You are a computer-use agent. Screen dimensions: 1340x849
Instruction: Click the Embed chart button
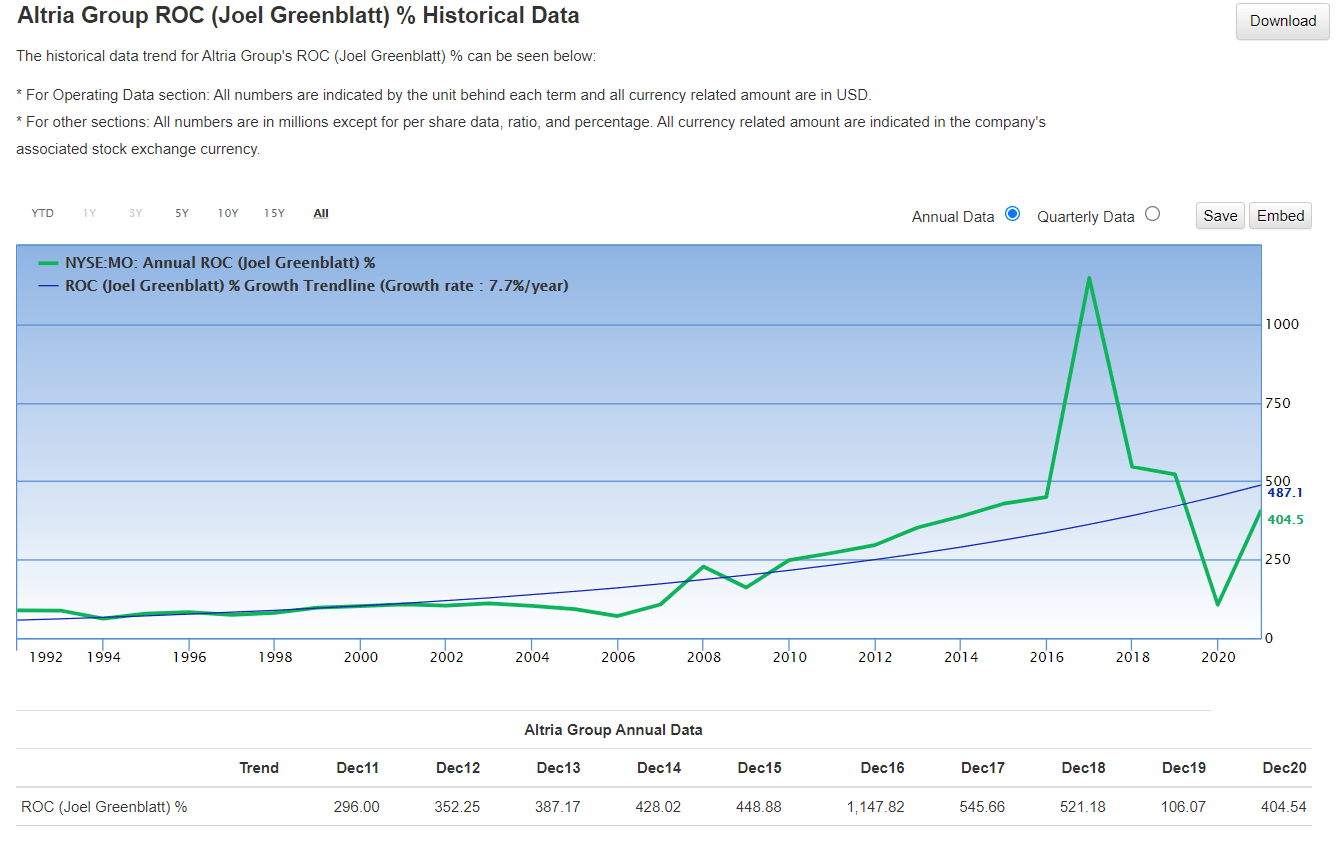point(1280,216)
